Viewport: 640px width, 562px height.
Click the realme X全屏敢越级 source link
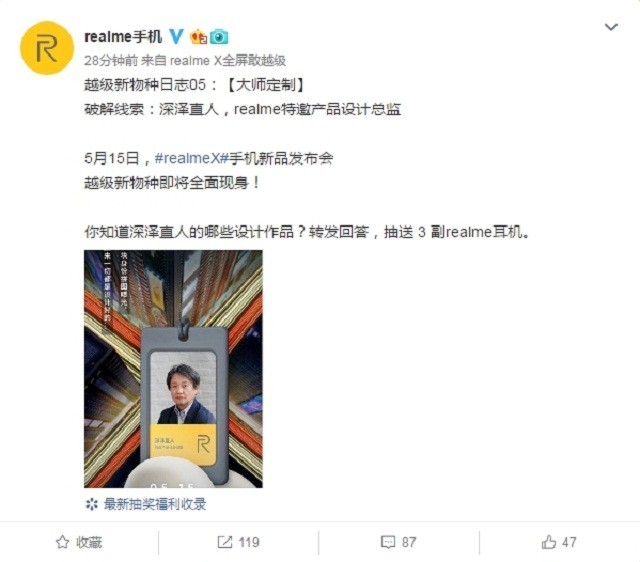click(228, 60)
